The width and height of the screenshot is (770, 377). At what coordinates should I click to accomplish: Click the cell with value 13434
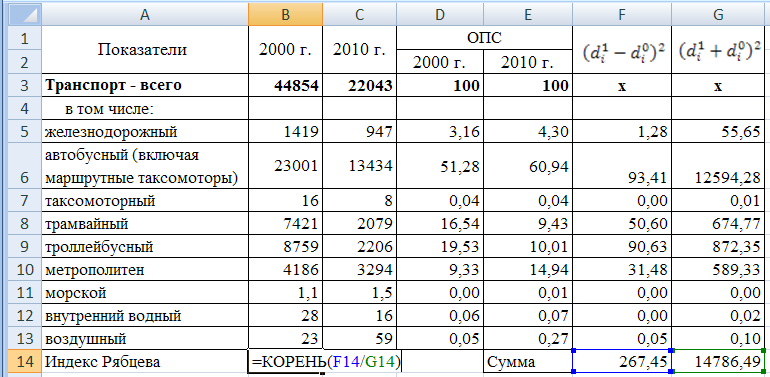coord(359,166)
